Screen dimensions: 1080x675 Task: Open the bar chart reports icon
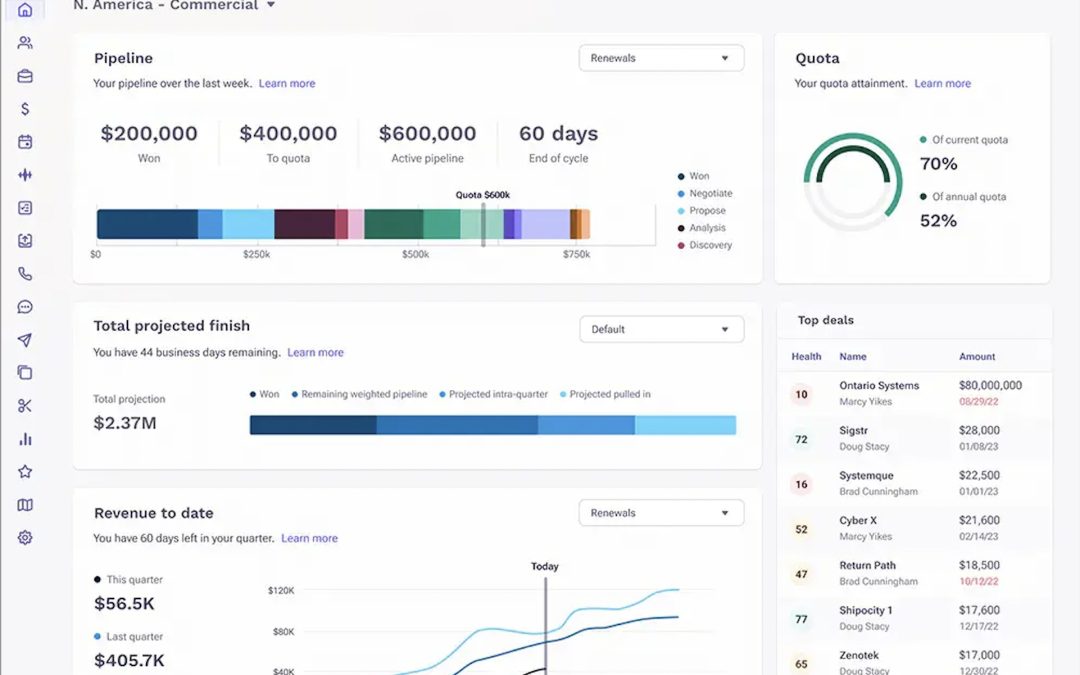(25, 439)
